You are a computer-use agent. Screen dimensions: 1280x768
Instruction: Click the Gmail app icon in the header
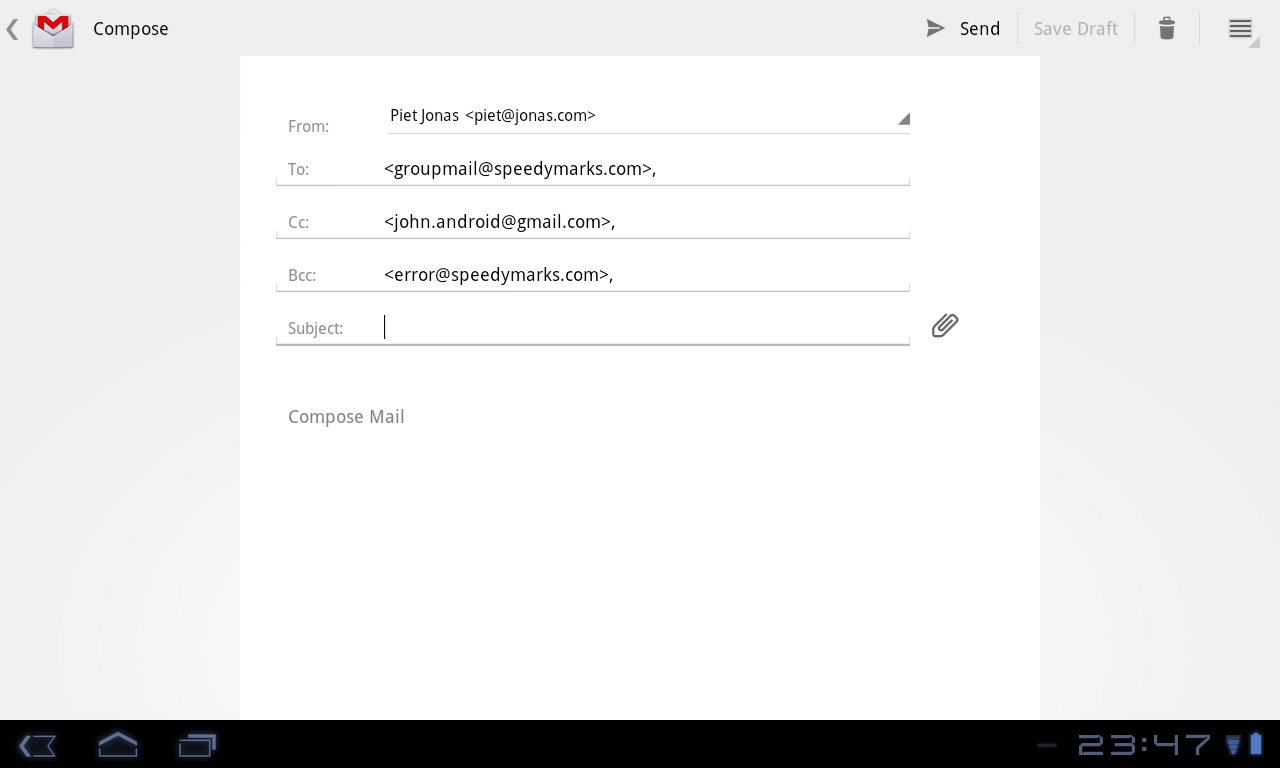[x=52, y=28]
